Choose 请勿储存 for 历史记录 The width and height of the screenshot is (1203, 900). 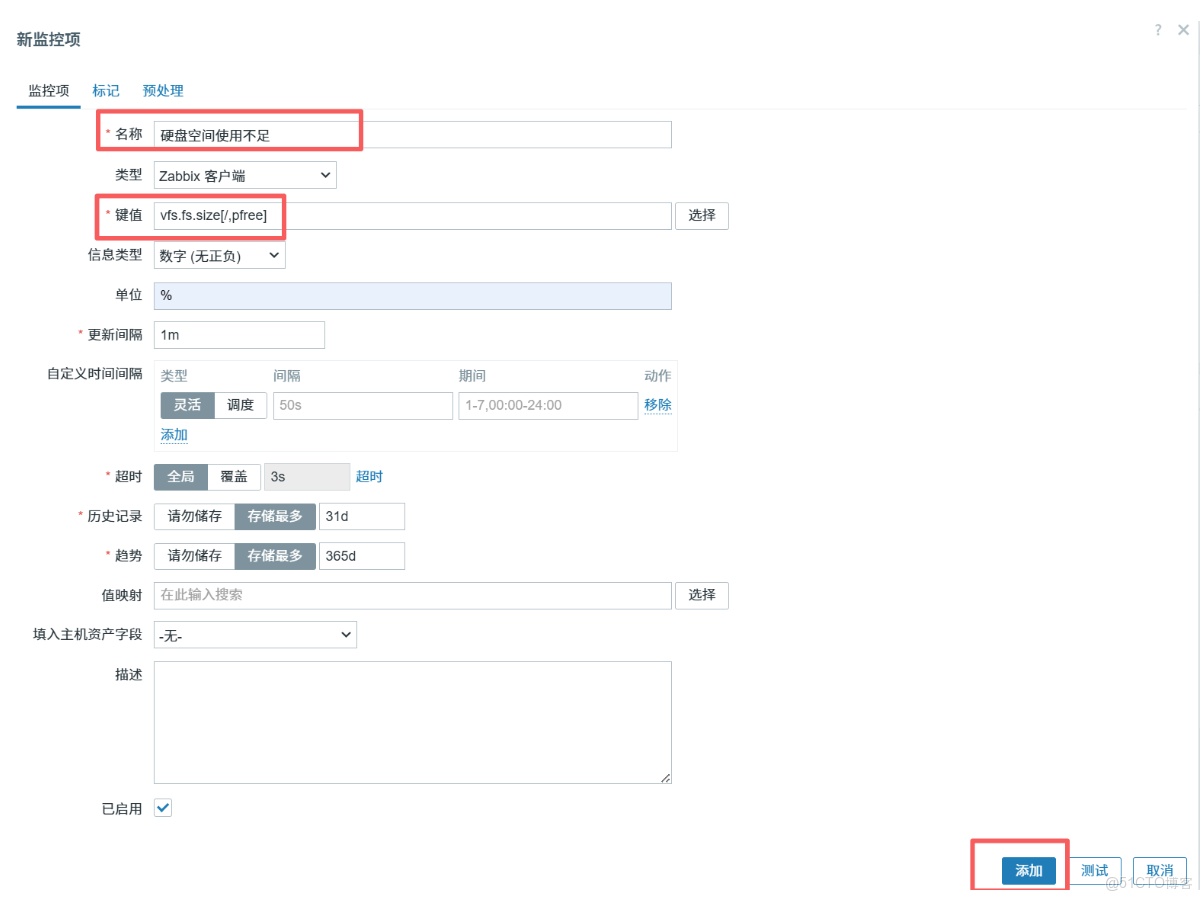pos(194,516)
